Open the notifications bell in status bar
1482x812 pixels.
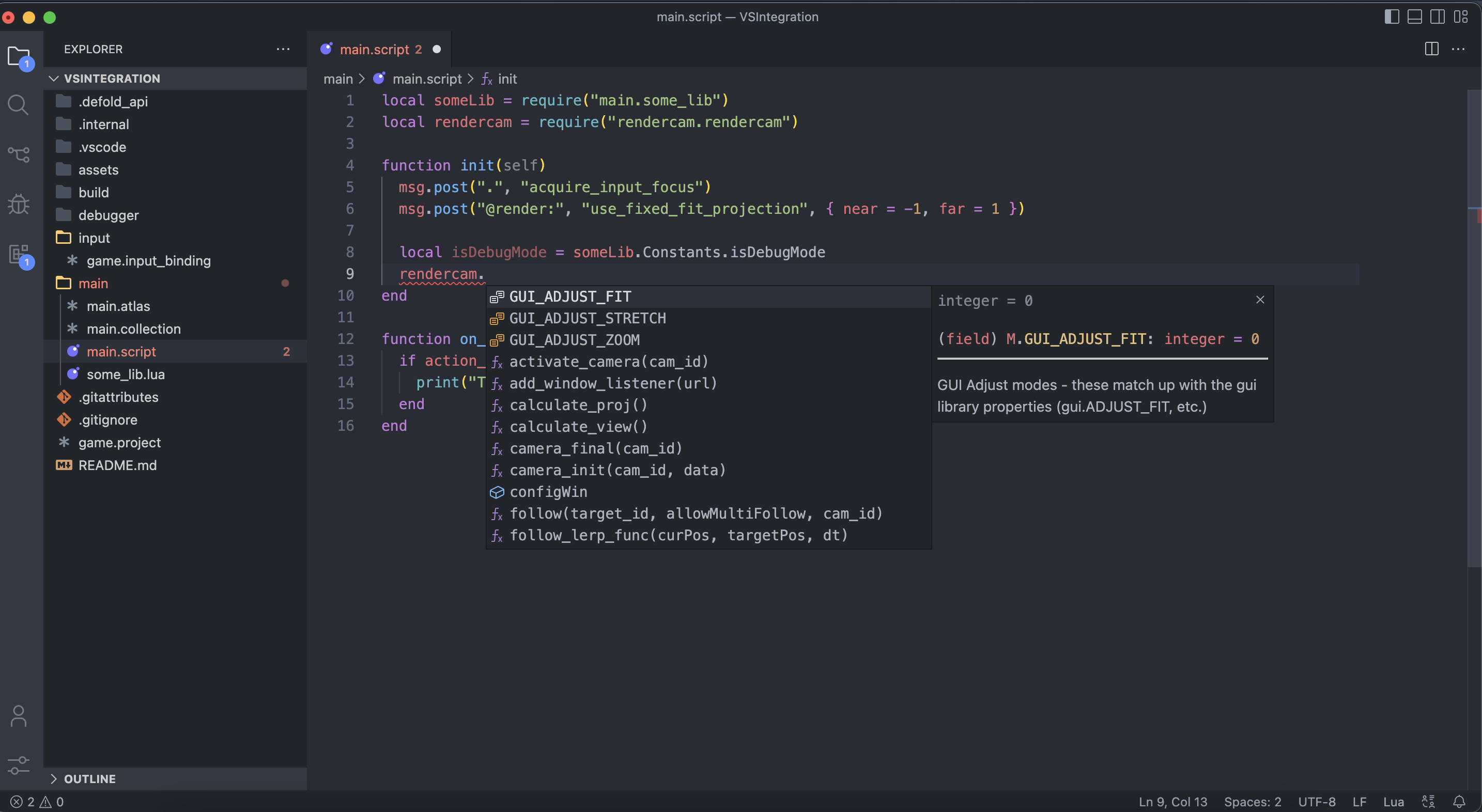(x=1459, y=802)
